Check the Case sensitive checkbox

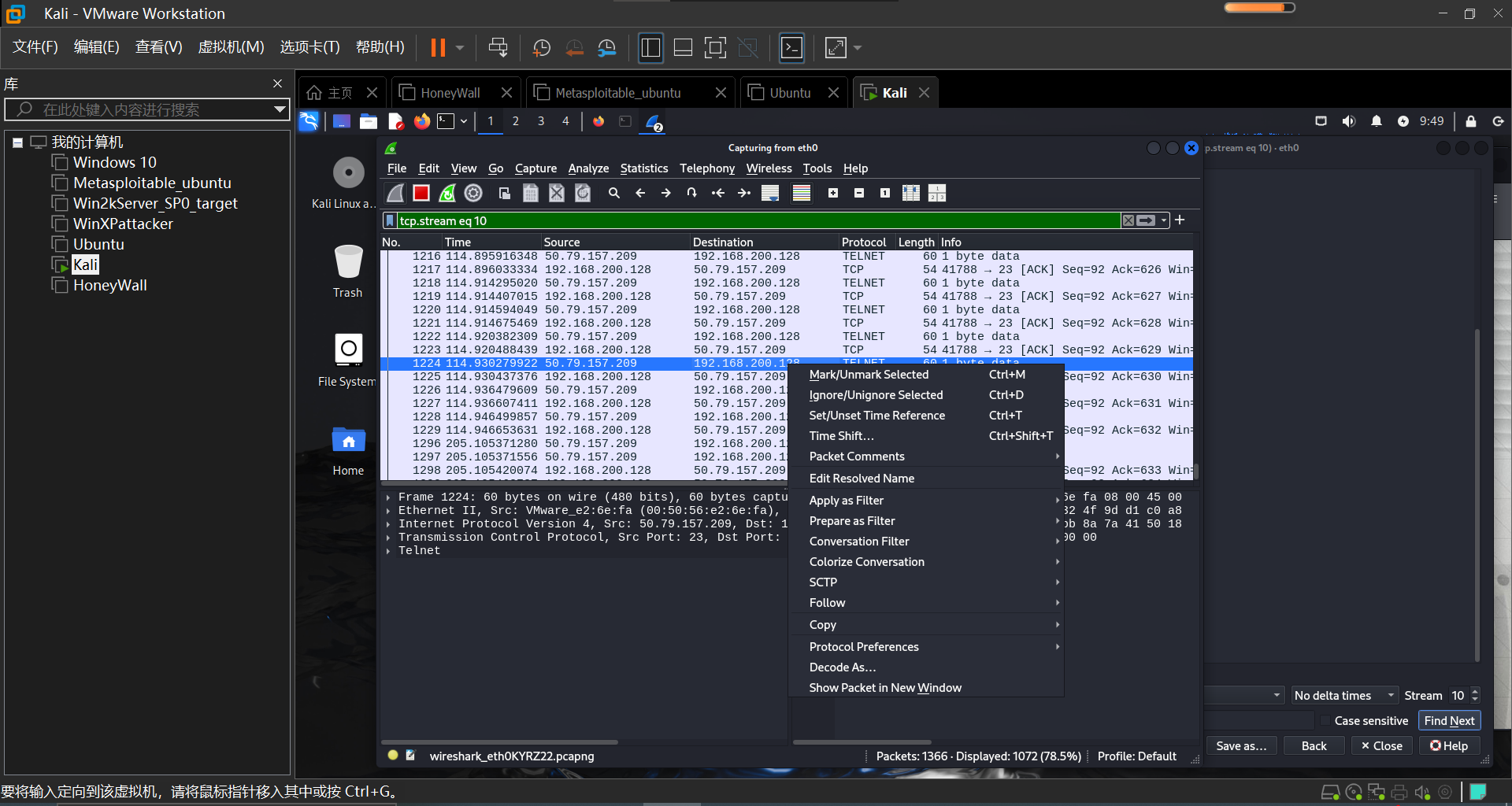[x=1326, y=721]
